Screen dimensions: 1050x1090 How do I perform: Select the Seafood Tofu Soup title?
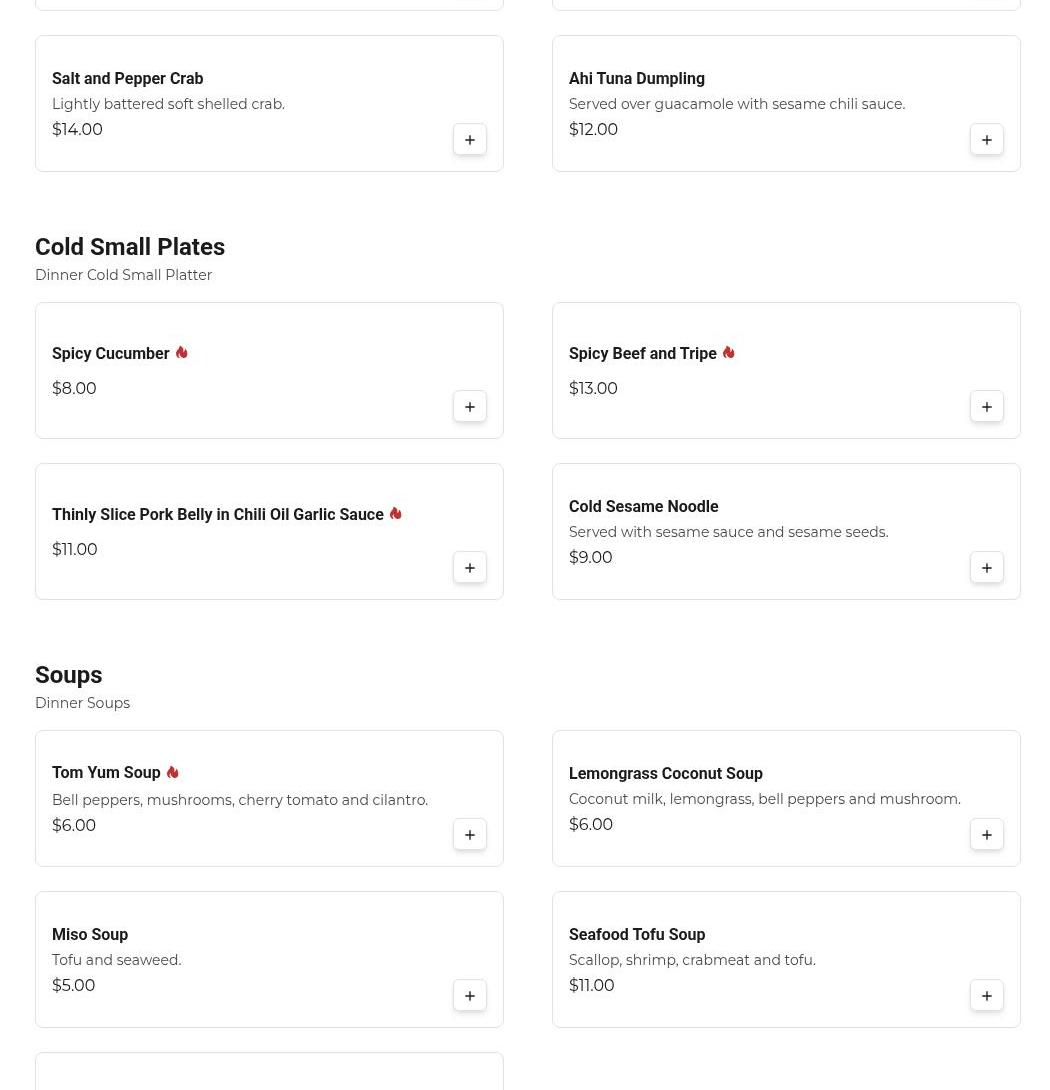point(637,934)
